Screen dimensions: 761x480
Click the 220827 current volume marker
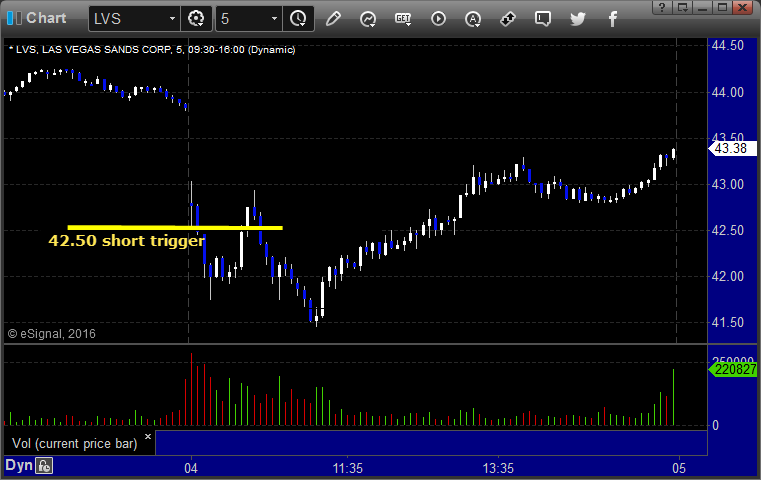tap(732, 369)
